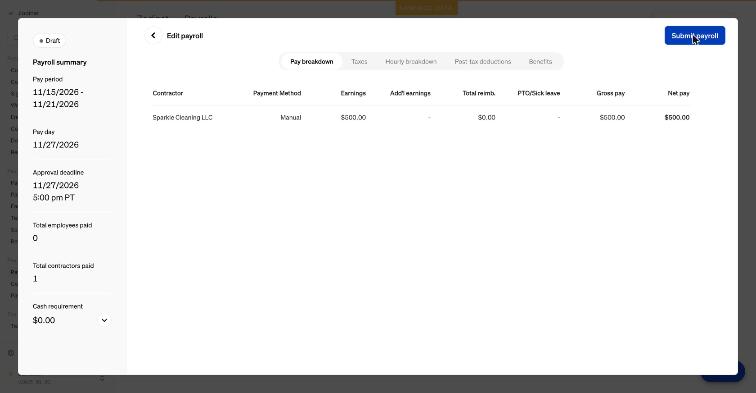The height and width of the screenshot is (393, 756).
Task: Click the $500.00 net pay amount
Action: pos(677,118)
